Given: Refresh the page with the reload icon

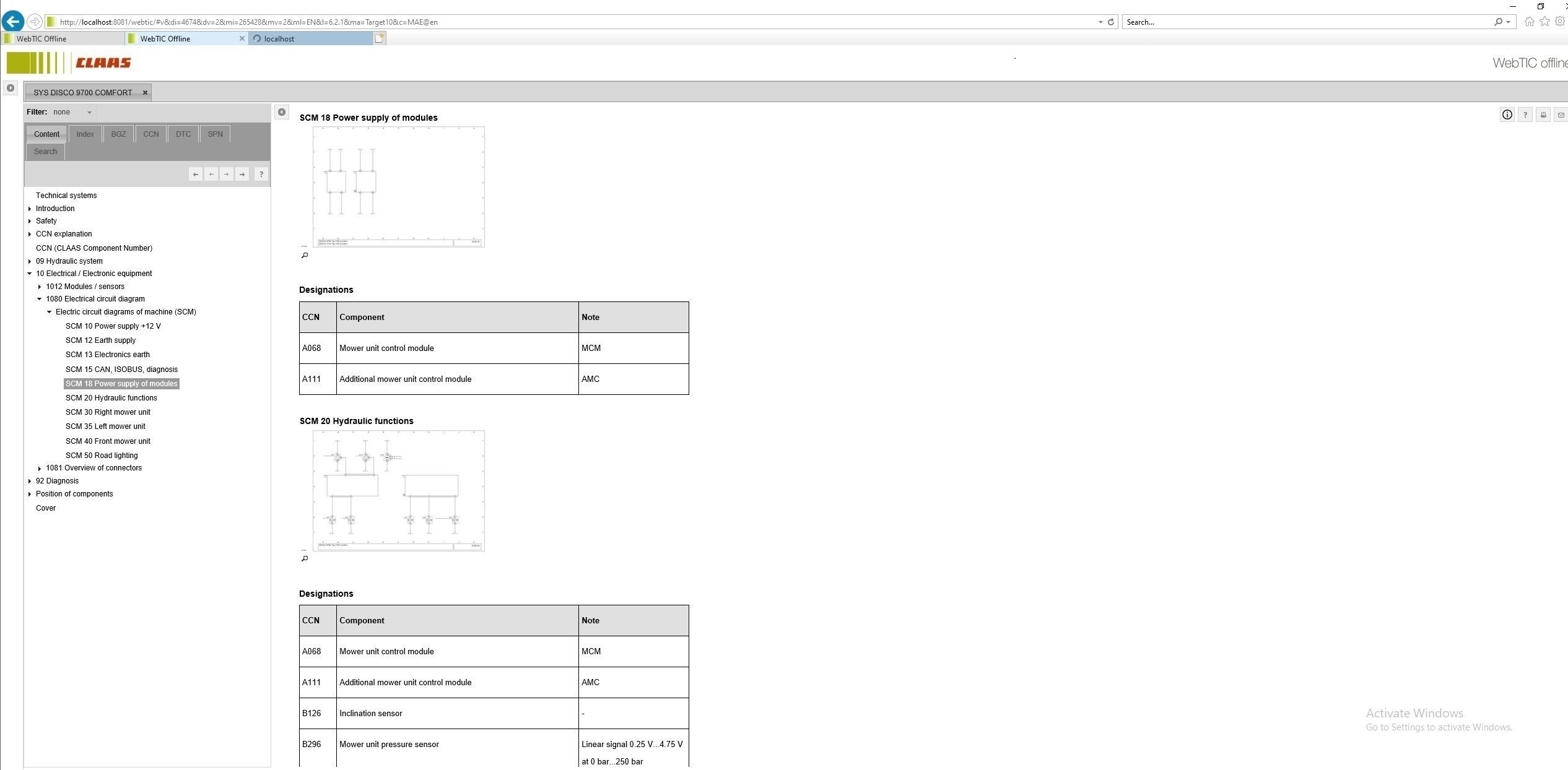Looking at the screenshot, I should coord(1110,22).
